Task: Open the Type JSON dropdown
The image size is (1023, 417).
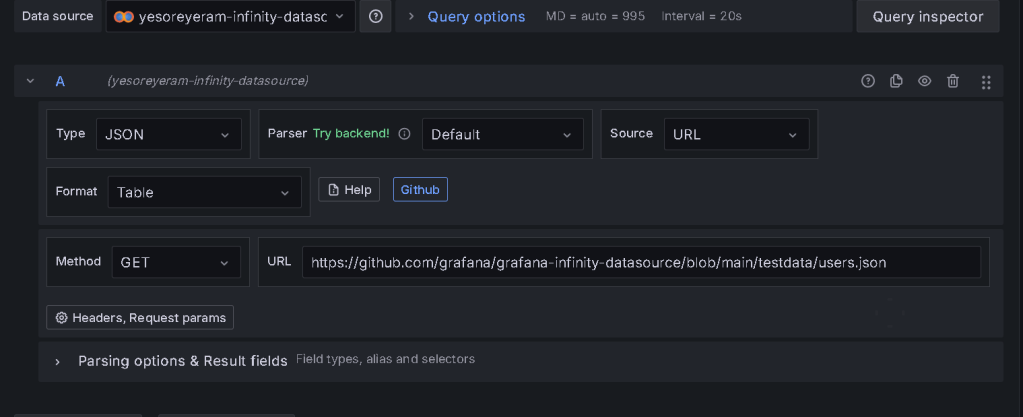Action: [x=169, y=134]
